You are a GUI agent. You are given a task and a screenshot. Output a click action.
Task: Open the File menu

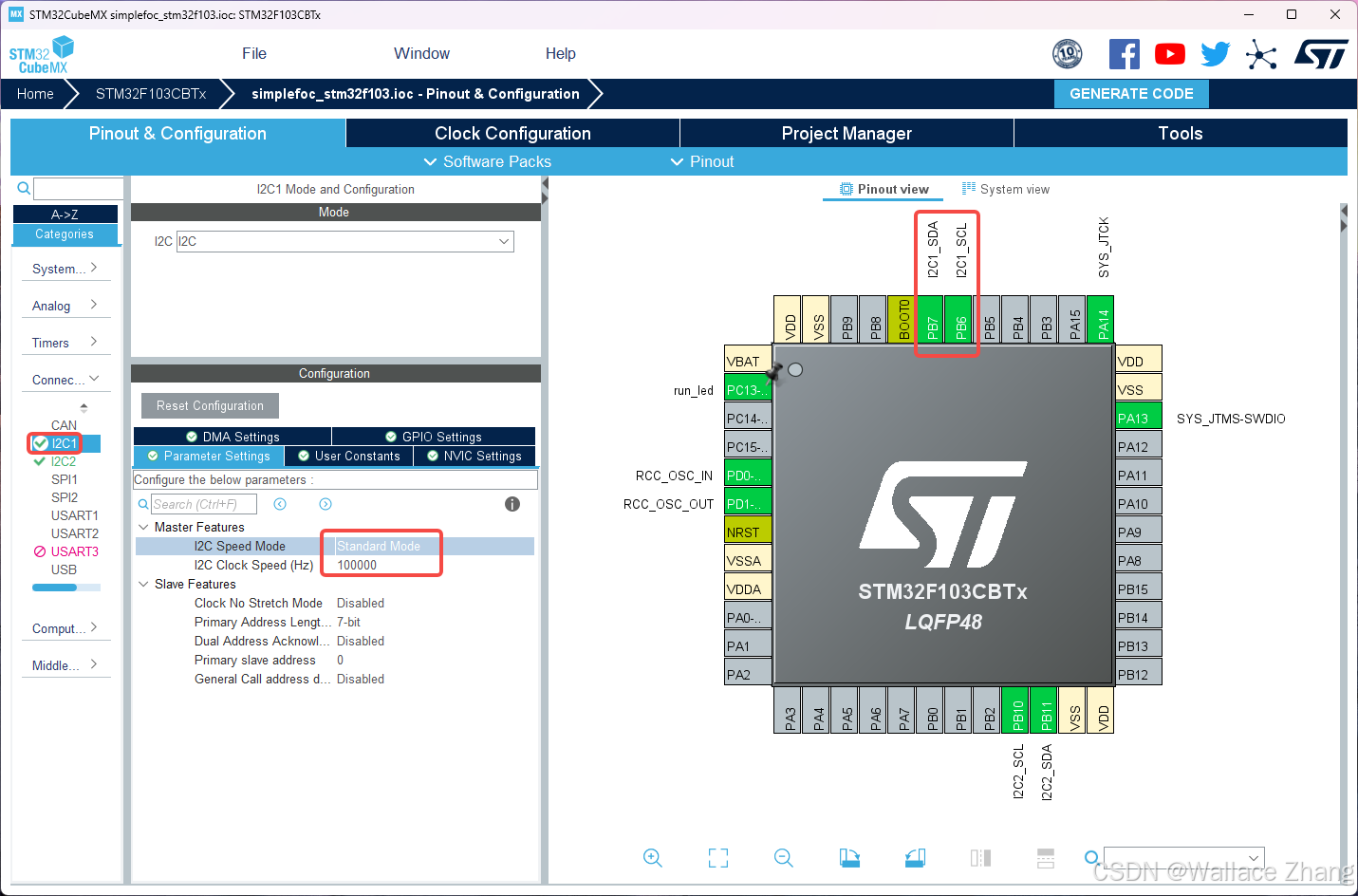click(253, 53)
